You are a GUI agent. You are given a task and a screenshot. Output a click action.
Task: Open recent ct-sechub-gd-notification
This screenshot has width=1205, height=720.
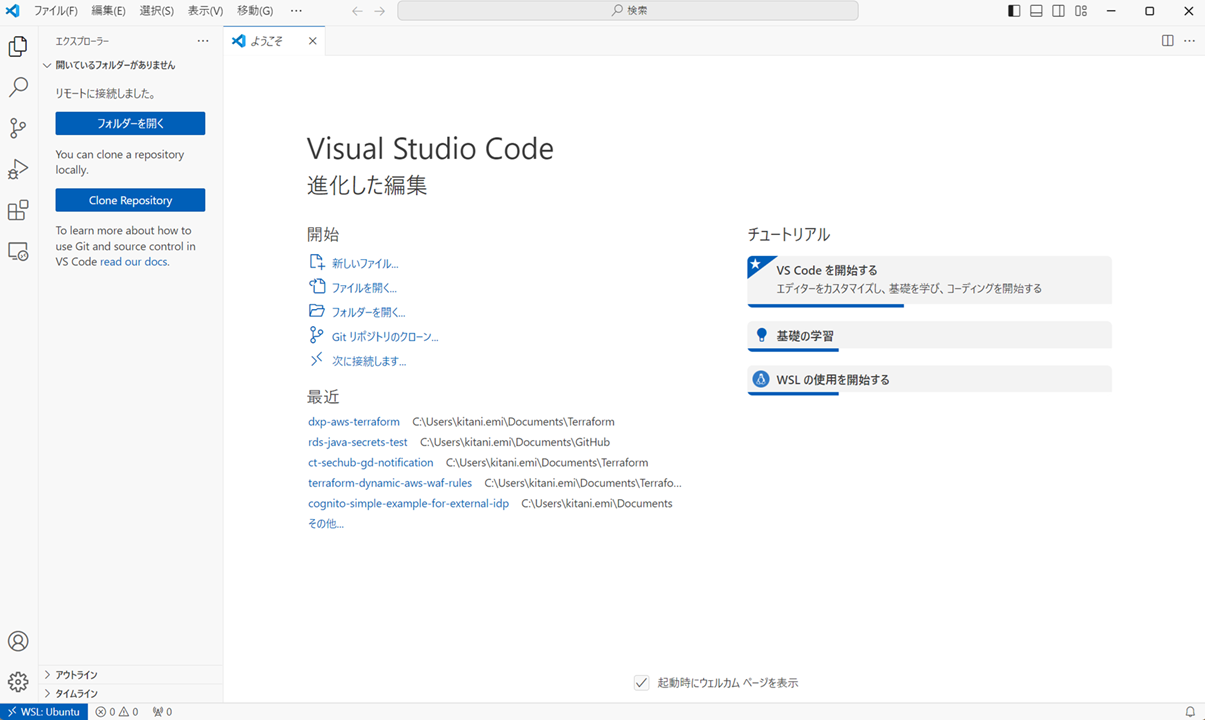pyautogui.click(x=371, y=463)
